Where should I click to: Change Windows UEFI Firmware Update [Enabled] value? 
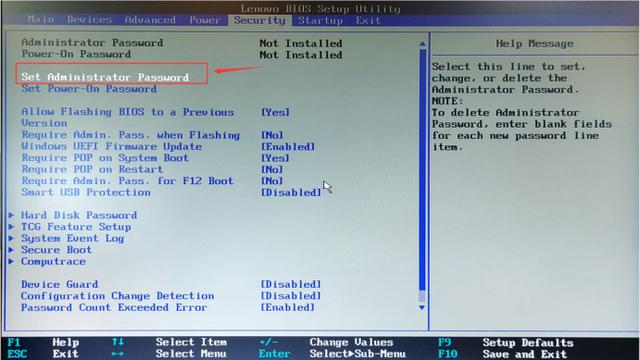click(288, 147)
